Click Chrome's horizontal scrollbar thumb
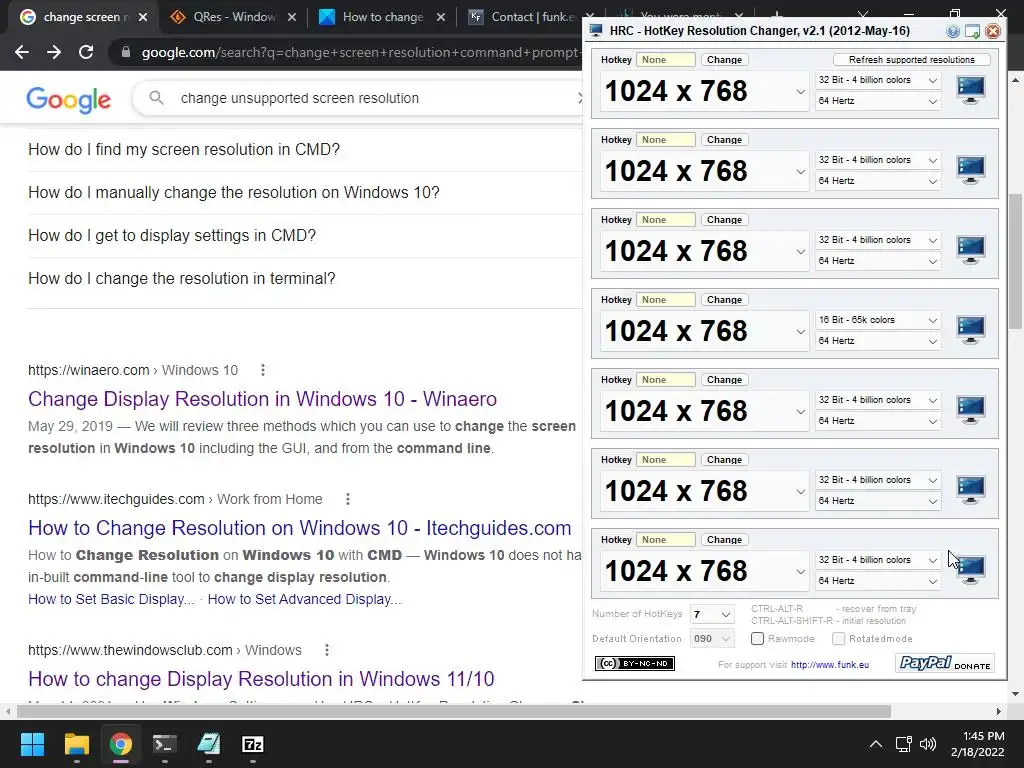Image resolution: width=1024 pixels, height=768 pixels. (x=454, y=711)
